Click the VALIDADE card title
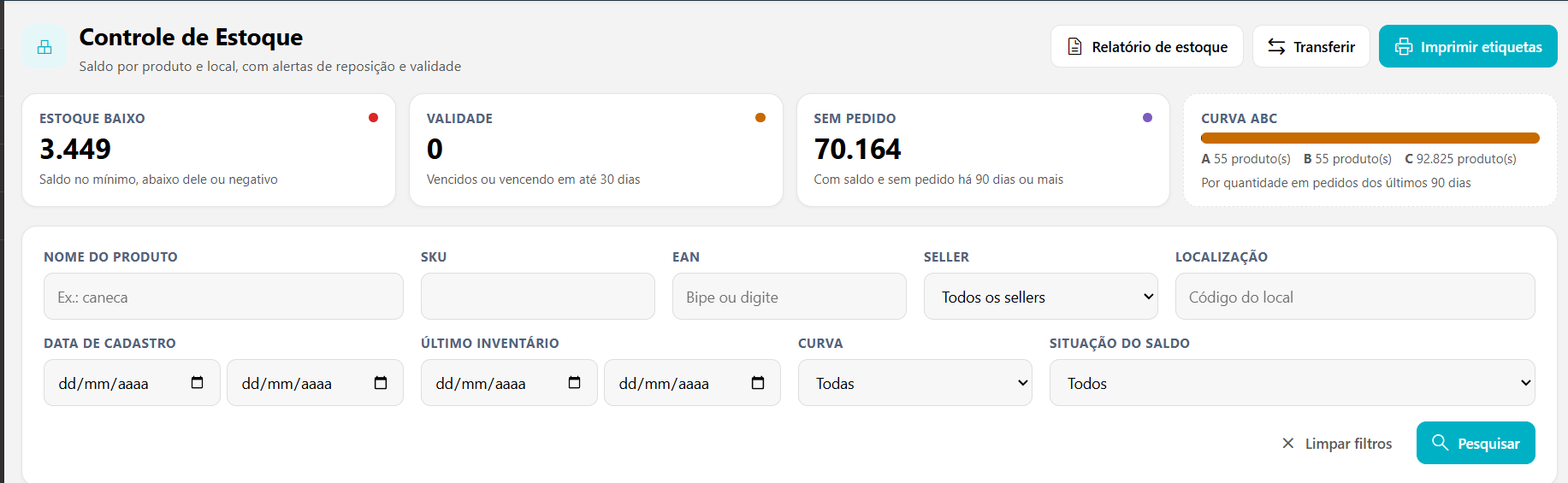Viewport: 1568px width, 483px height. point(459,119)
